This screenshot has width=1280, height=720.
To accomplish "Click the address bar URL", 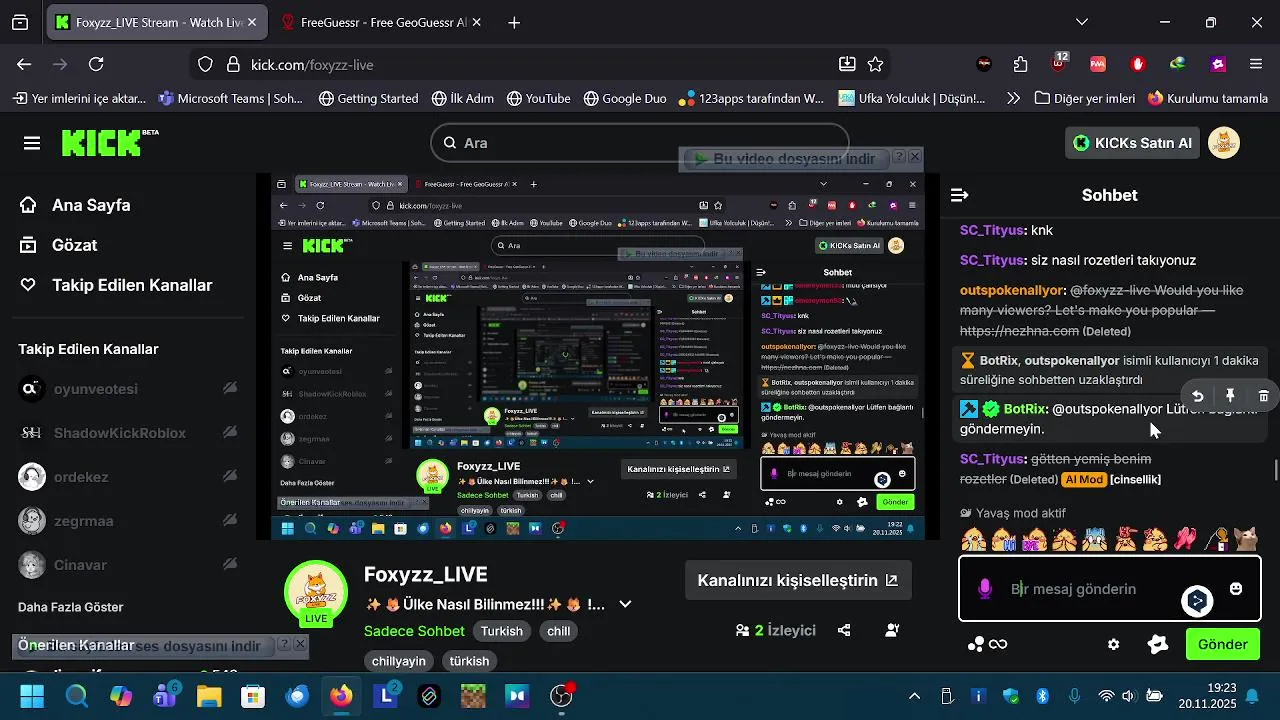I will click(312, 64).
